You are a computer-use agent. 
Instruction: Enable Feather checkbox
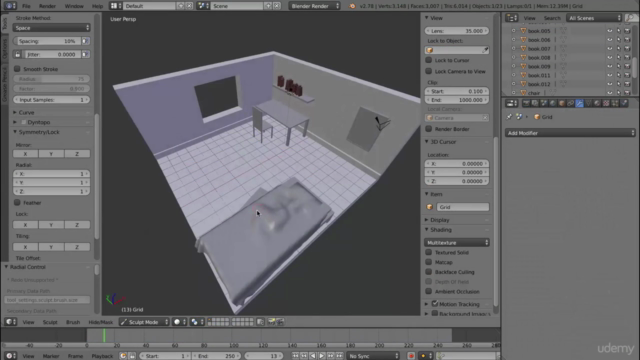[x=17, y=202]
